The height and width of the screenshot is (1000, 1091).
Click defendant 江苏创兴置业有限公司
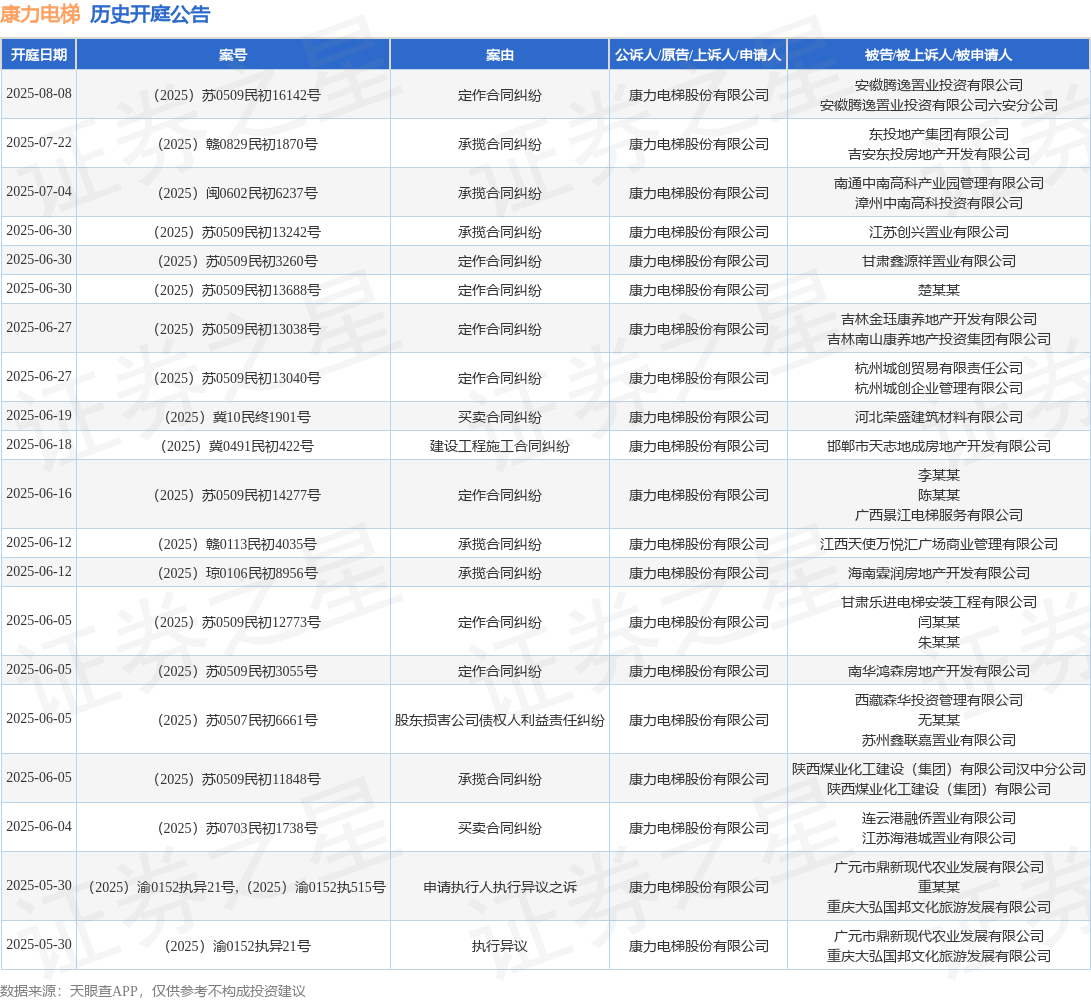coord(939,232)
